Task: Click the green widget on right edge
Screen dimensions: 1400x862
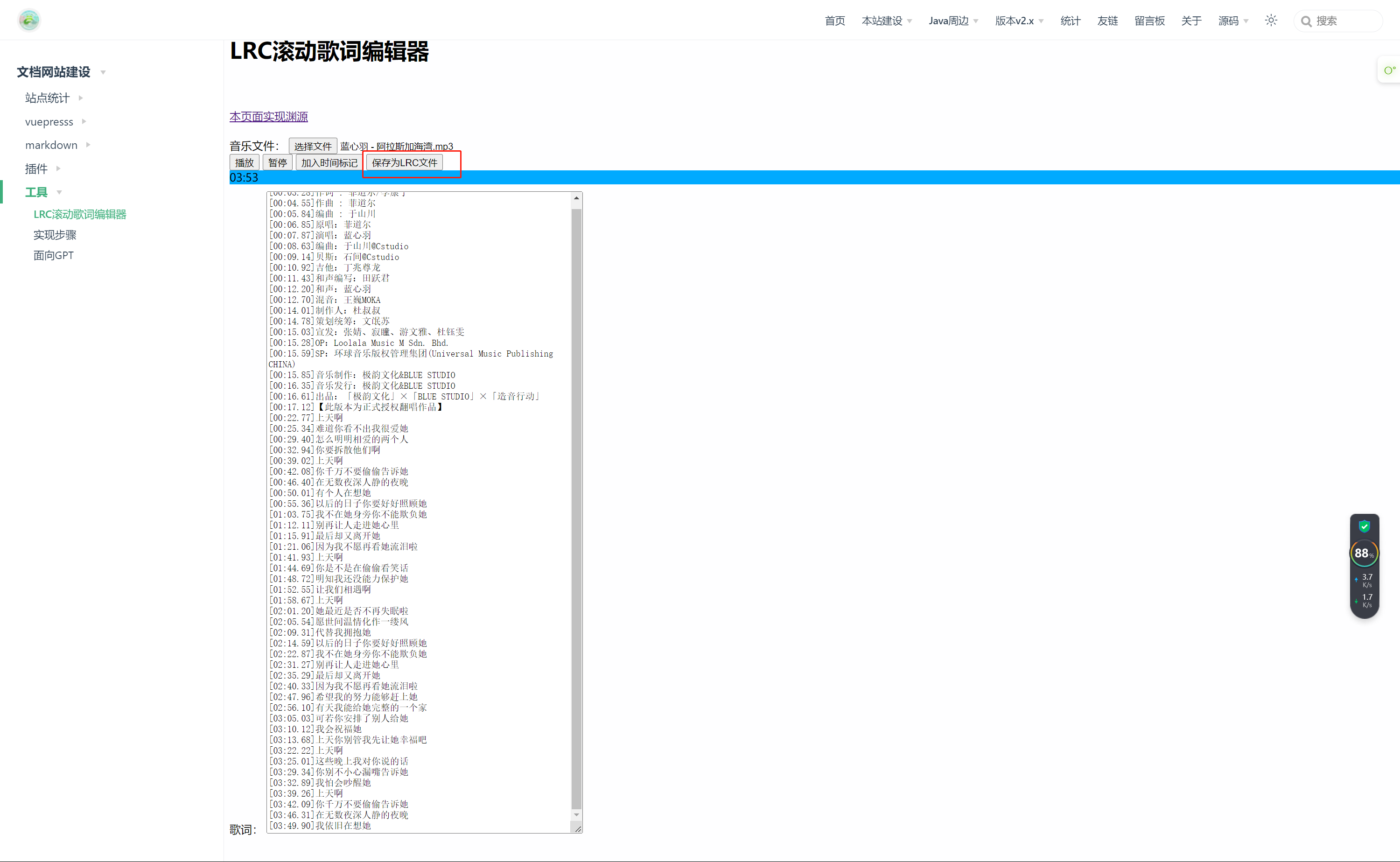Action: pyautogui.click(x=1389, y=70)
